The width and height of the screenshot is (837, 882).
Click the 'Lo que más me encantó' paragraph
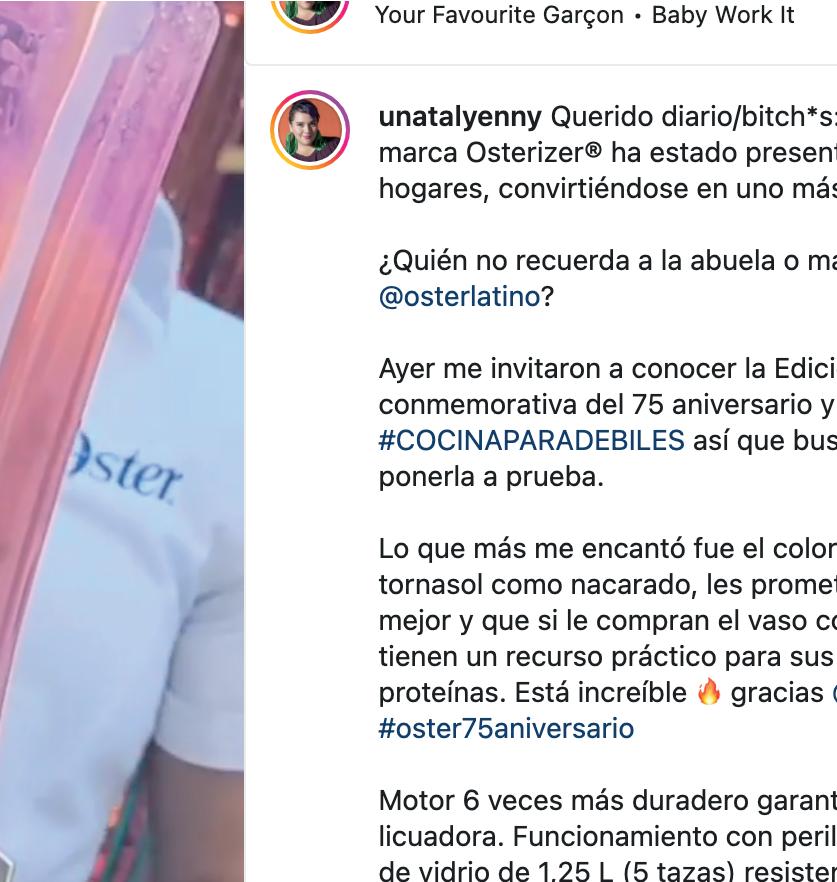(x=608, y=638)
